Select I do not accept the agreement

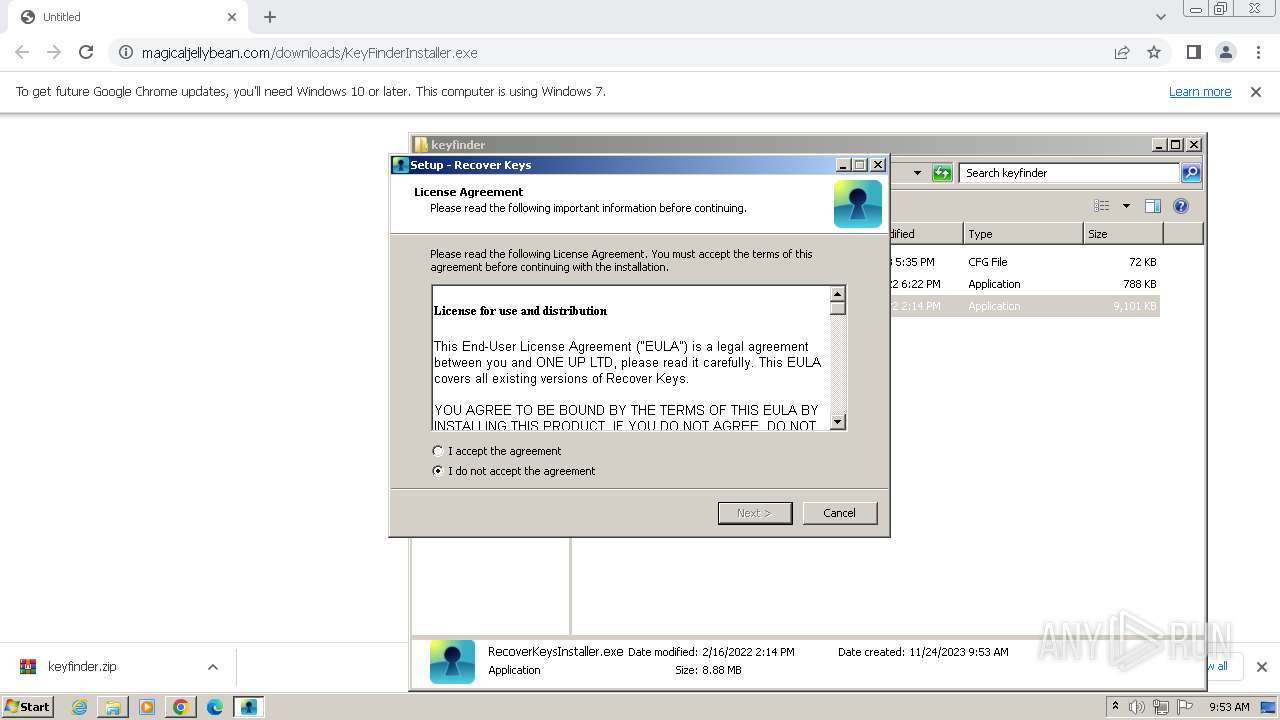coord(514,471)
